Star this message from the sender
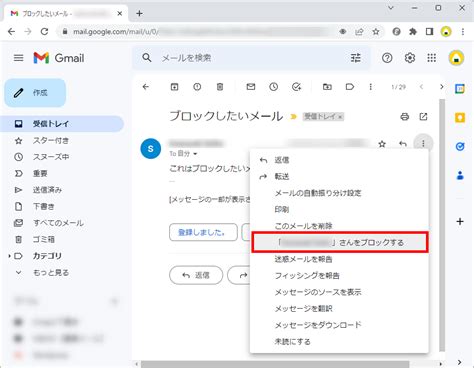 (x=382, y=144)
